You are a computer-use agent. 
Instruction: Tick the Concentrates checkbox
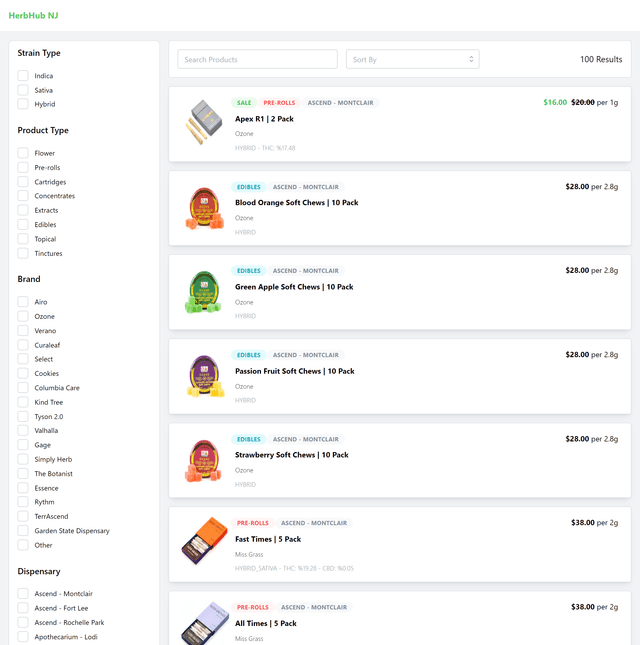click(23, 196)
